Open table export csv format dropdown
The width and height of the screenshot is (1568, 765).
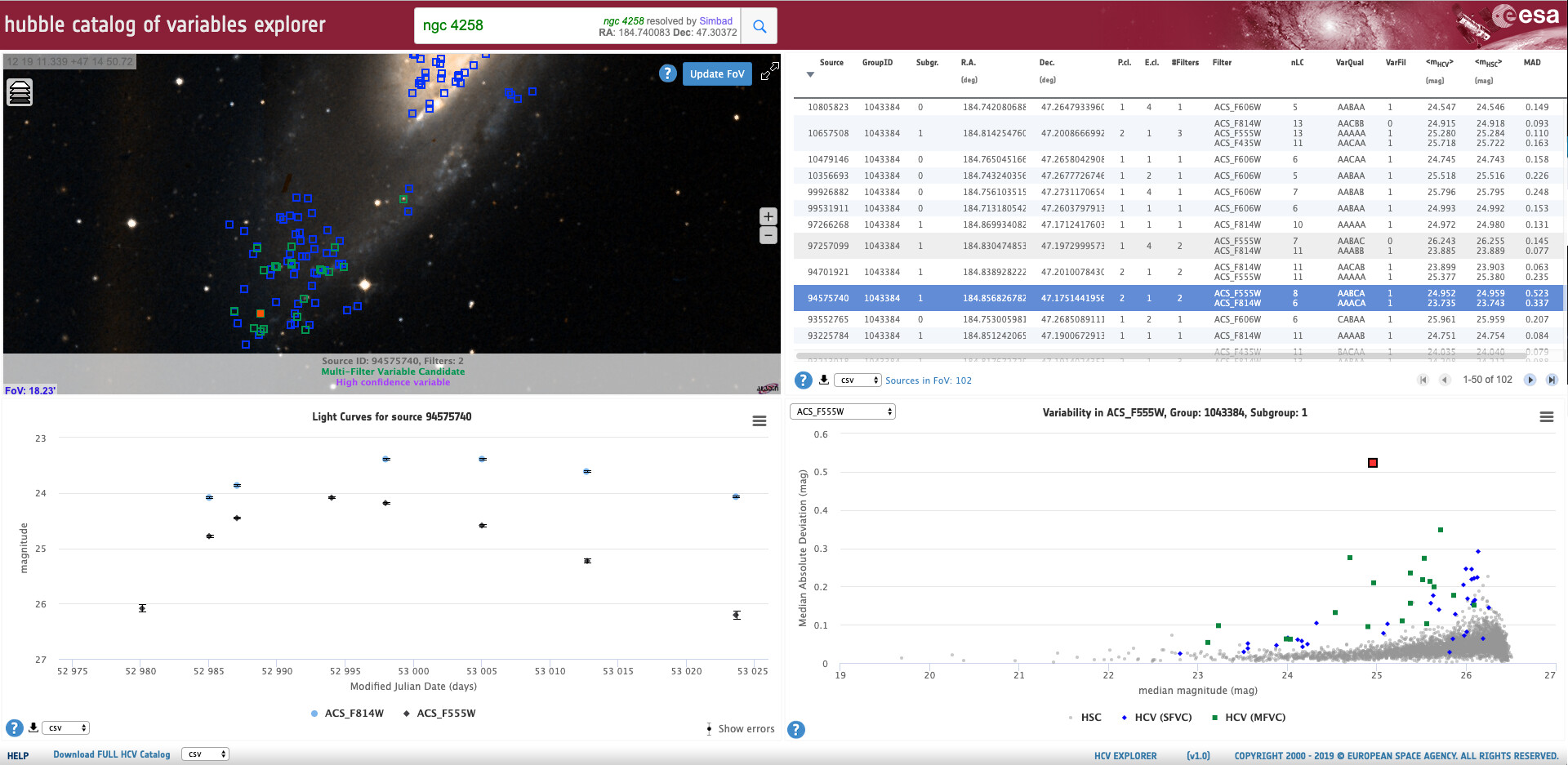click(x=858, y=380)
